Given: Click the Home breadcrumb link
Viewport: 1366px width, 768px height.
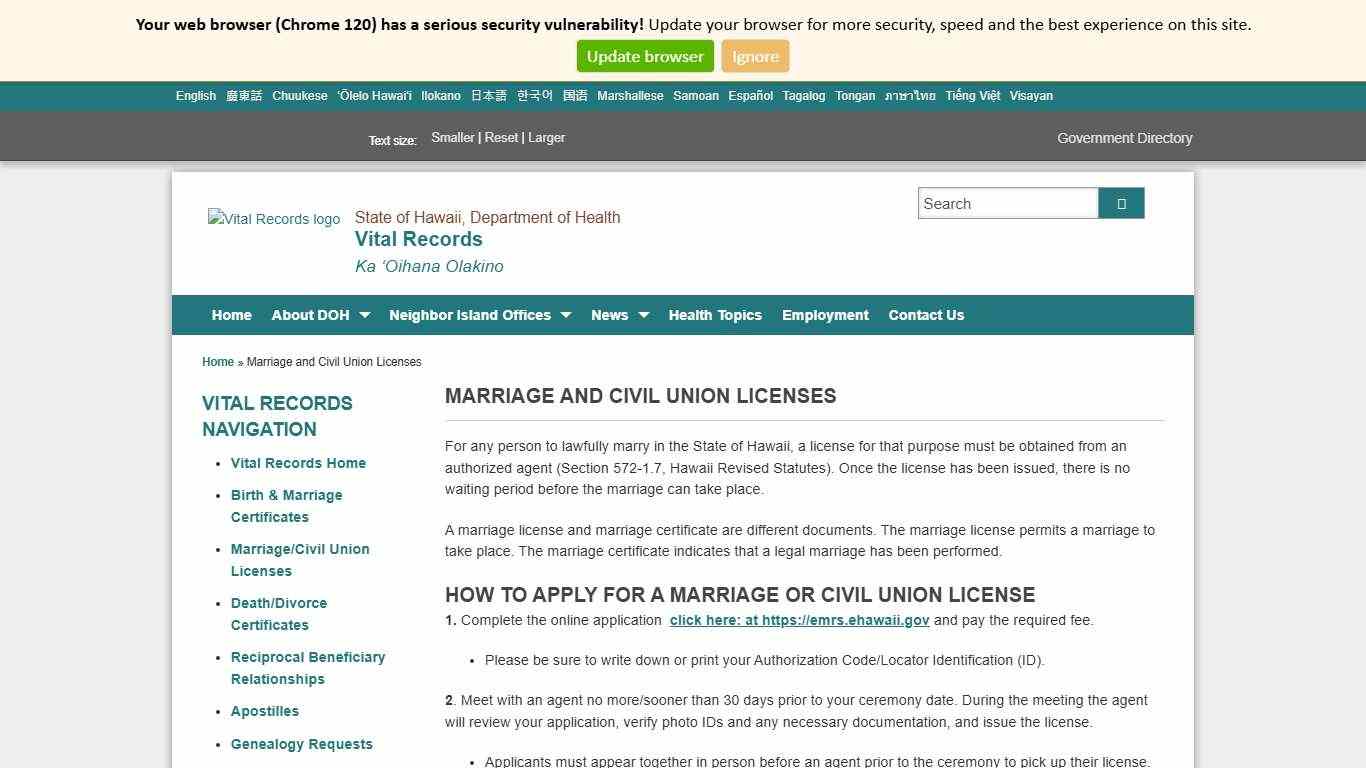Looking at the screenshot, I should (x=217, y=362).
